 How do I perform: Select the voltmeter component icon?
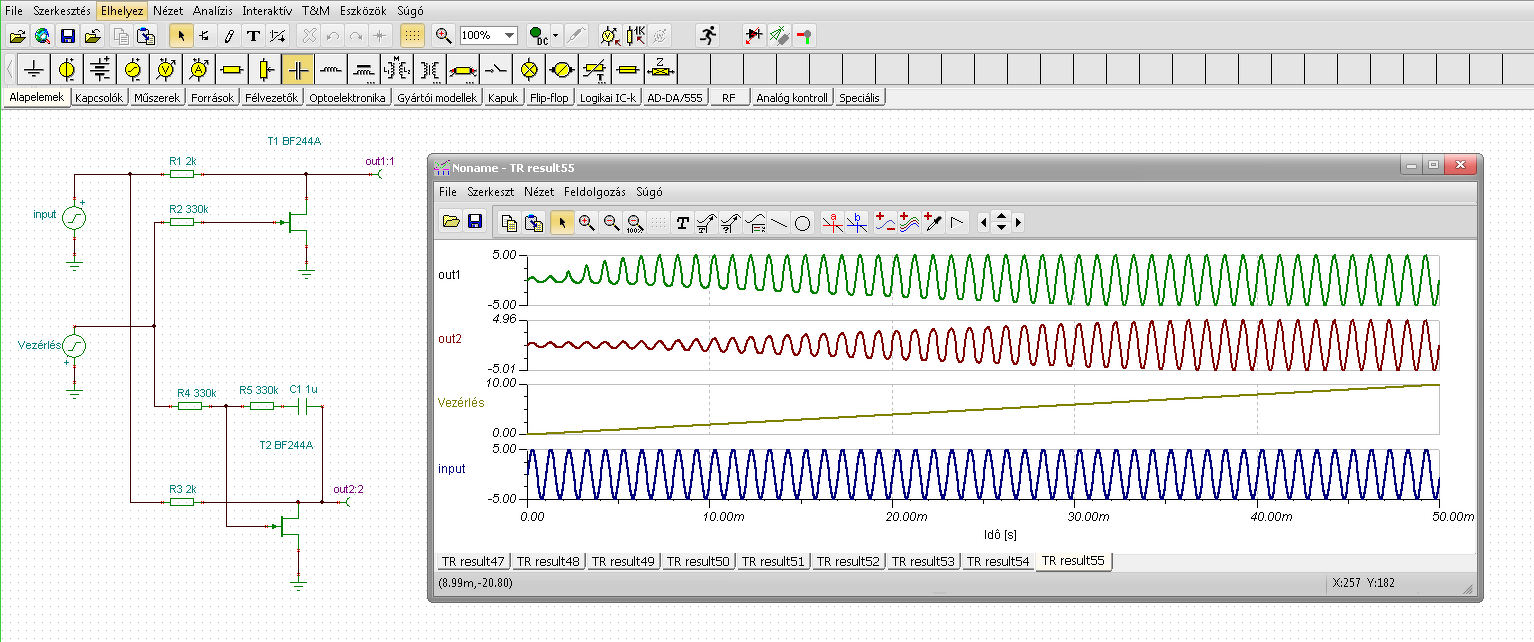167,70
